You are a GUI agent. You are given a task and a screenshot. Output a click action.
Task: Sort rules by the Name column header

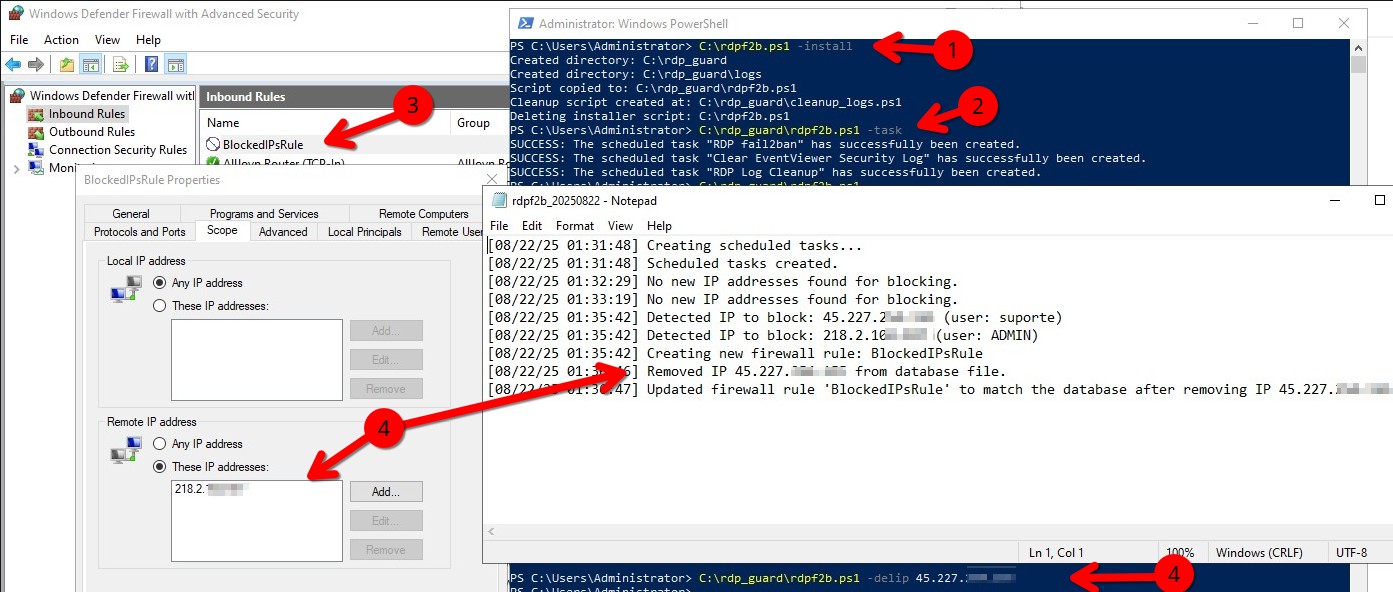pos(325,123)
